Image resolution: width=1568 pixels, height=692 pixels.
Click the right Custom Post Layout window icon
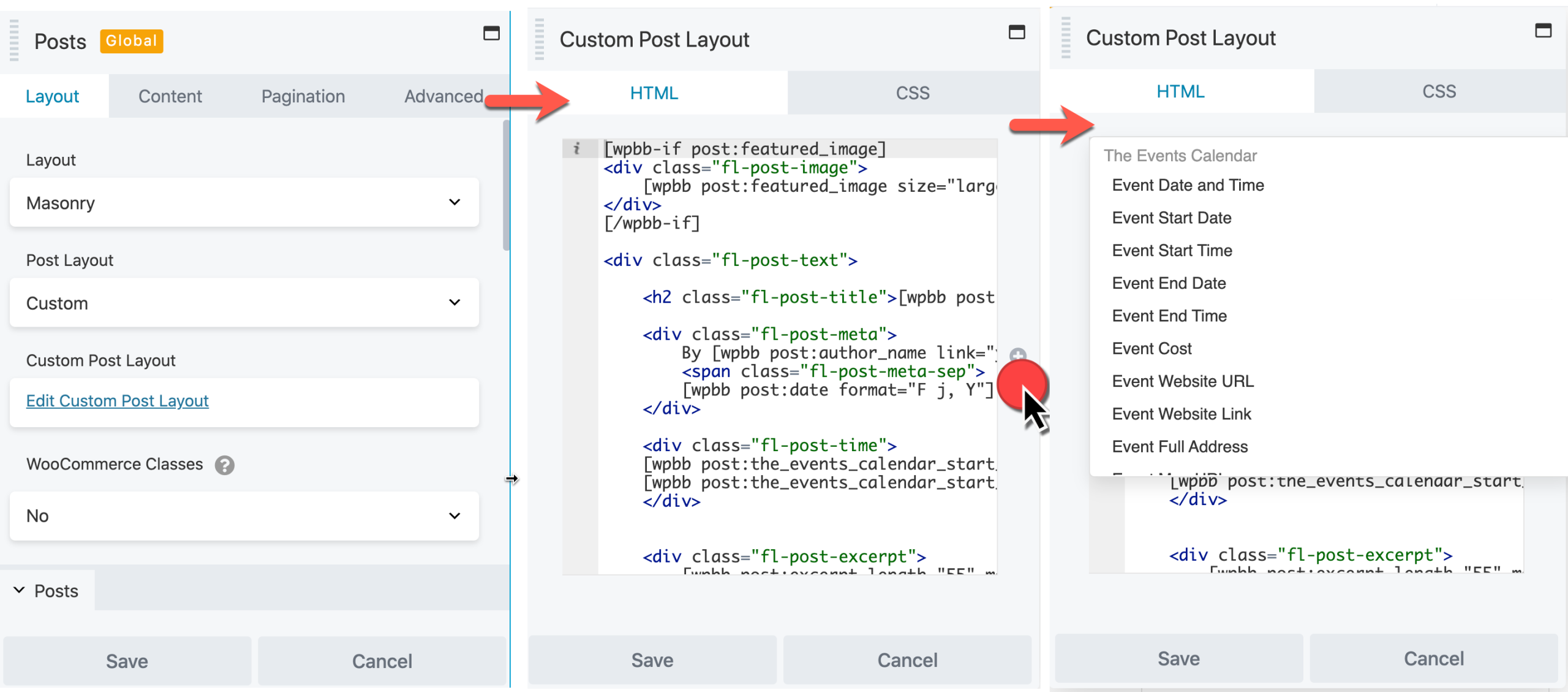tap(1543, 30)
